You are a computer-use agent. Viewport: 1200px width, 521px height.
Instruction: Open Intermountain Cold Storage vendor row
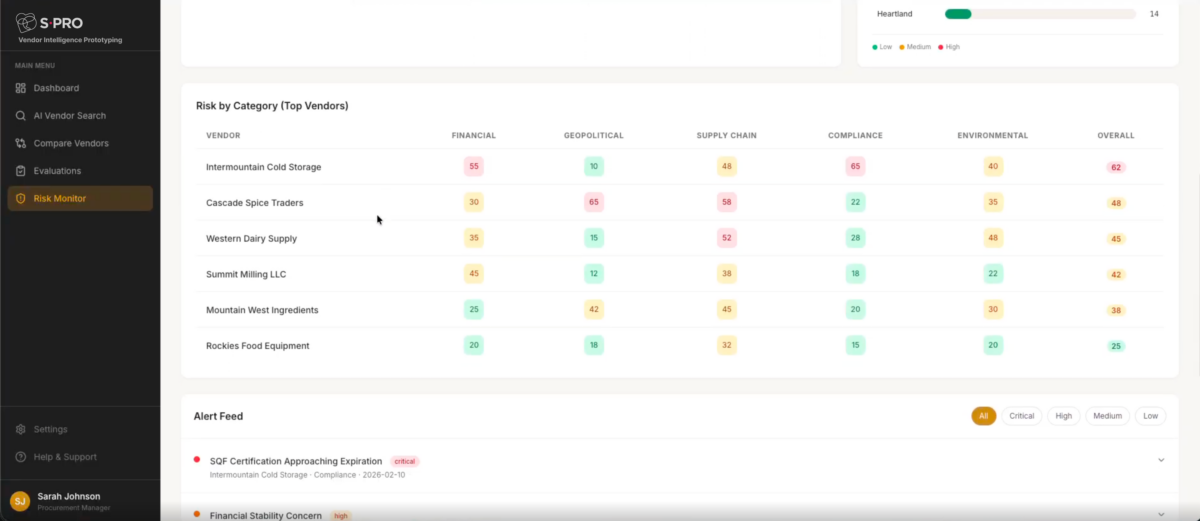coord(263,167)
